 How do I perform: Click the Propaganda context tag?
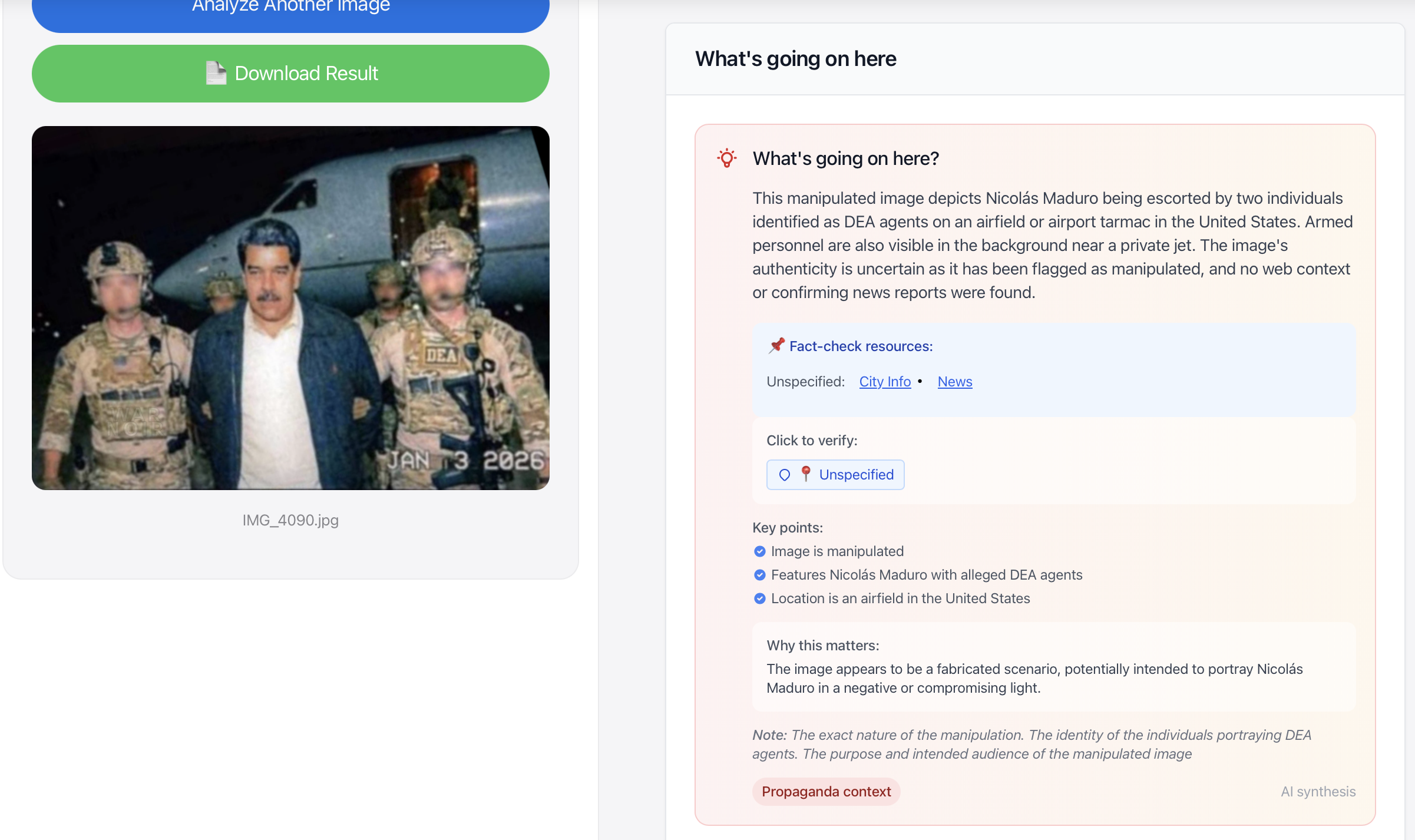826,792
